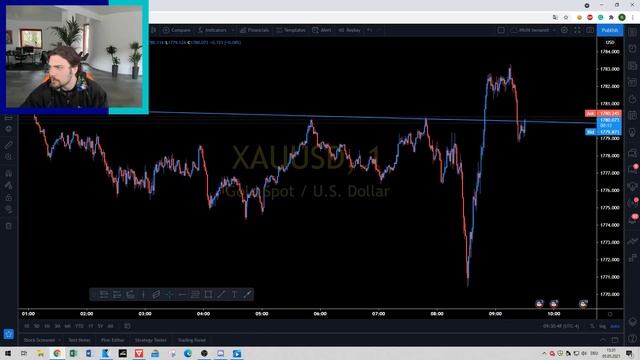The image size is (640, 360).
Task: Open timezone menu 09:30:48 (UTC-4)
Action: [x=561, y=326]
